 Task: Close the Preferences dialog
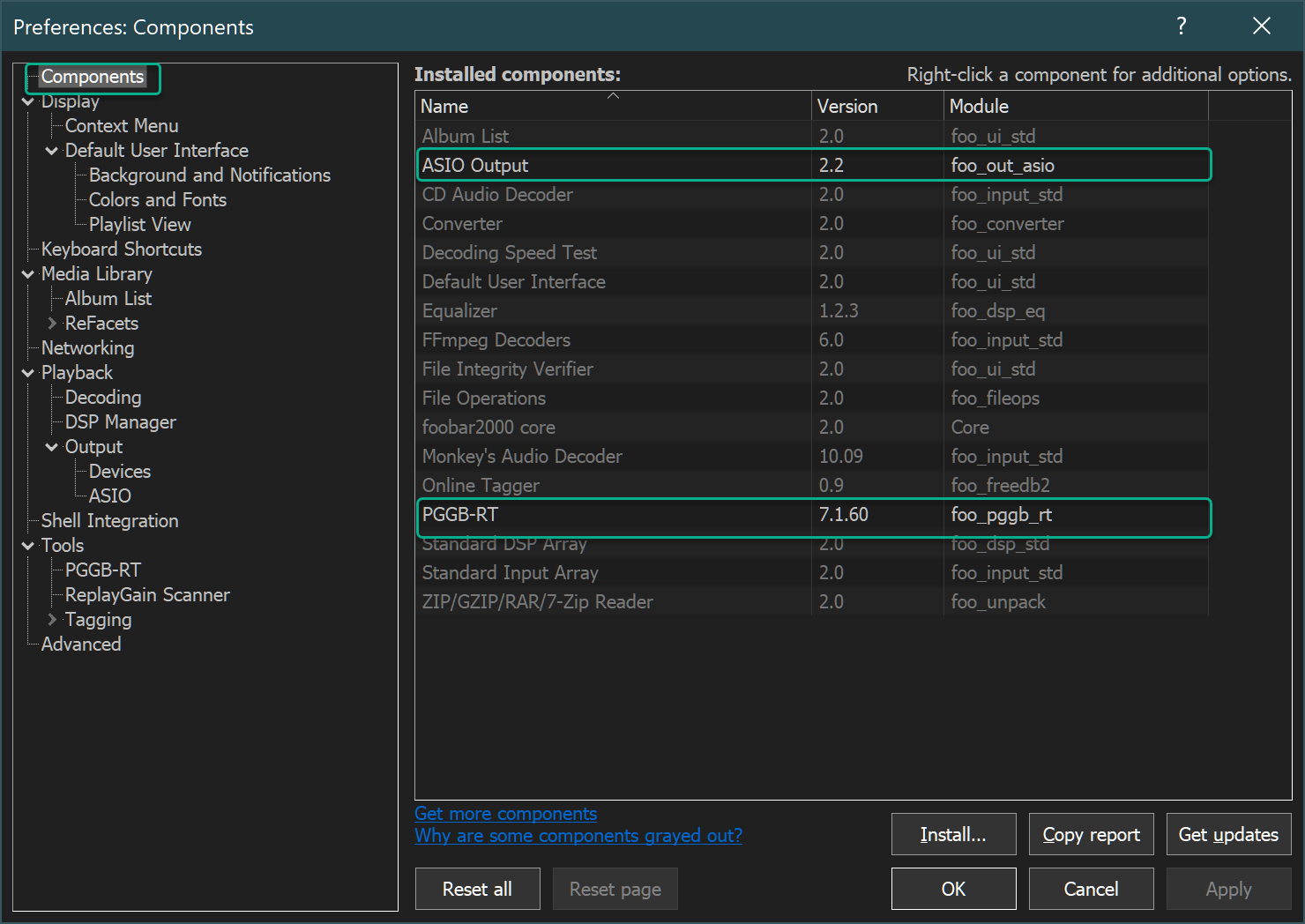coord(1262,26)
